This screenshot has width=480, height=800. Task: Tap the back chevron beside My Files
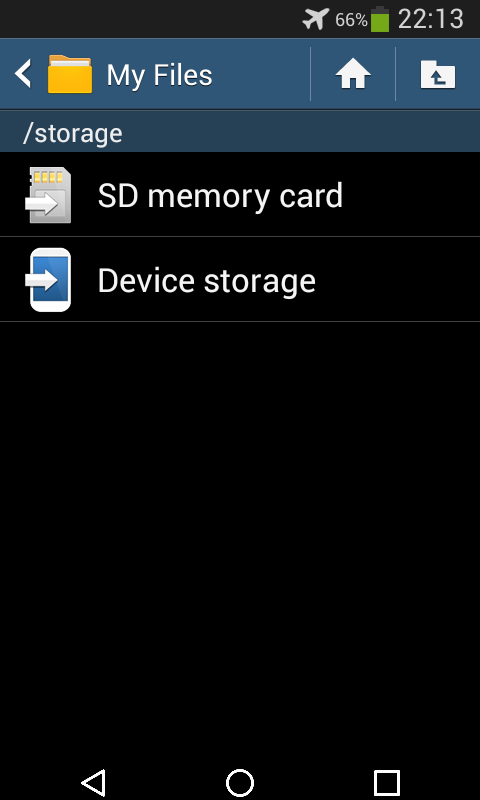click(x=23, y=73)
